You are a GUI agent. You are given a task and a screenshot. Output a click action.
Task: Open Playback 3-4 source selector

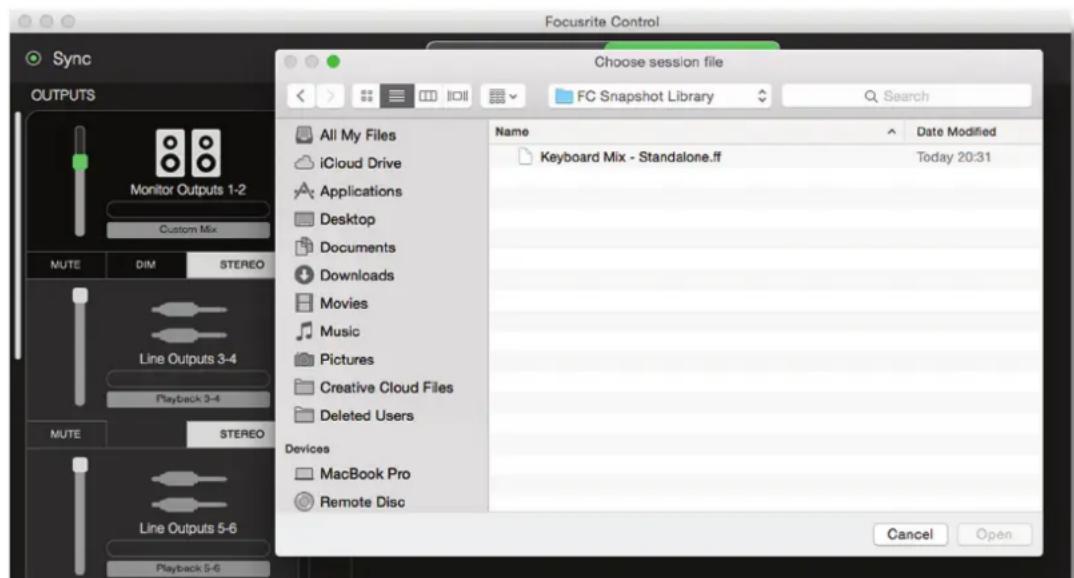pos(188,399)
